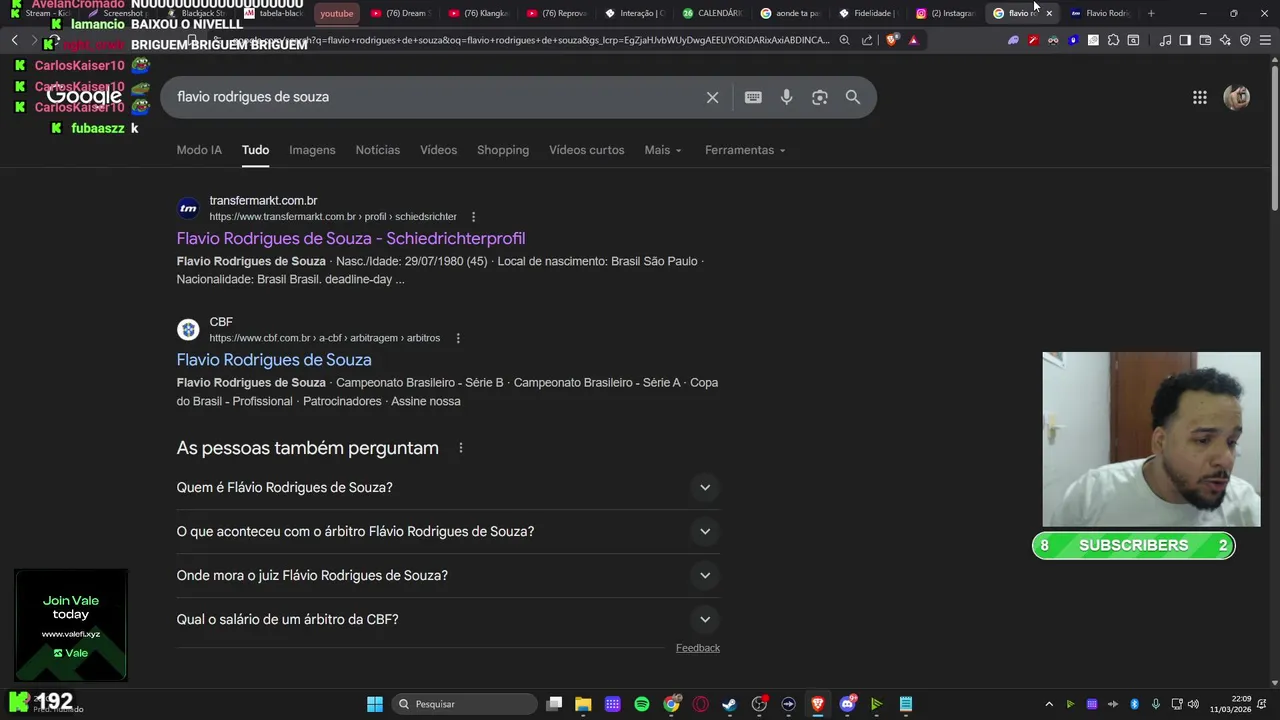Open the 'youtube' browser tab
Image resolution: width=1280 pixels, height=720 pixels.
pyautogui.click(x=337, y=13)
